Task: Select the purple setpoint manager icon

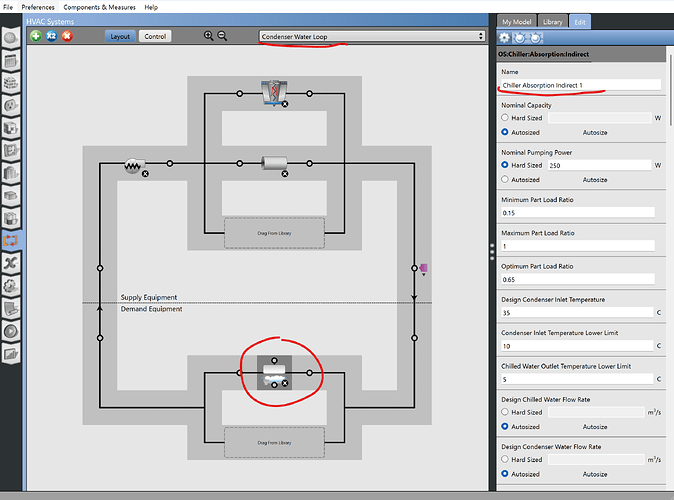Action: click(423, 269)
